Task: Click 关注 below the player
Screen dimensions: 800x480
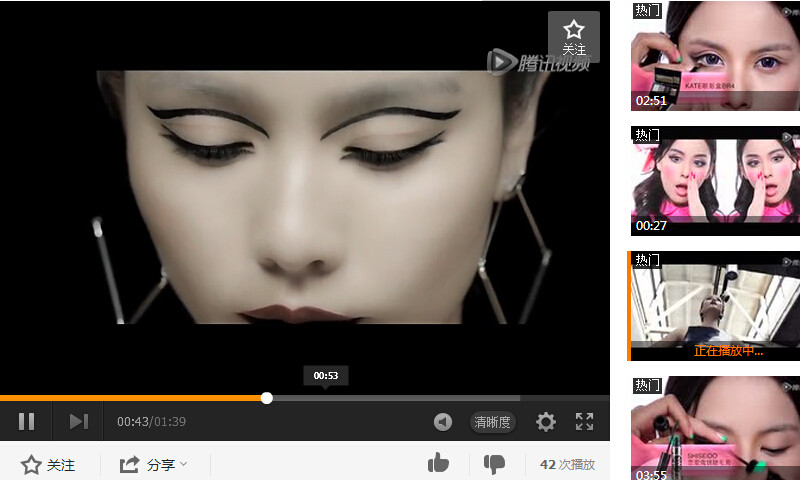Action: tap(48, 465)
